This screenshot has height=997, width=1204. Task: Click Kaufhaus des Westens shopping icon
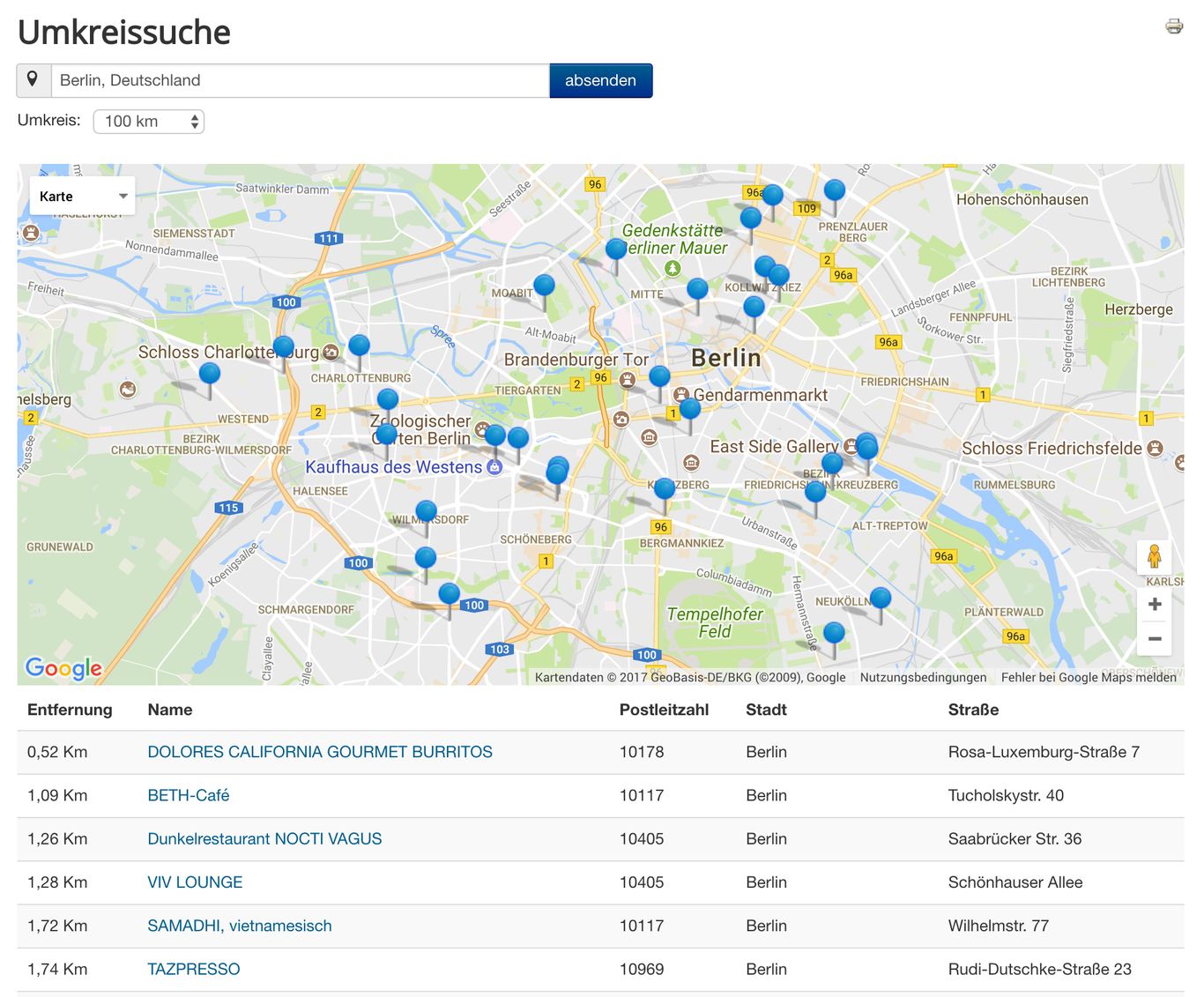[x=494, y=467]
